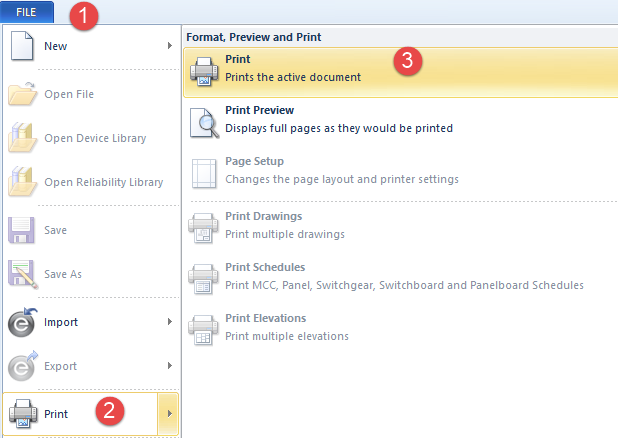Viewport: 618px width, 438px height.
Task: Click the Print Preview magnifier icon
Action: (203, 119)
